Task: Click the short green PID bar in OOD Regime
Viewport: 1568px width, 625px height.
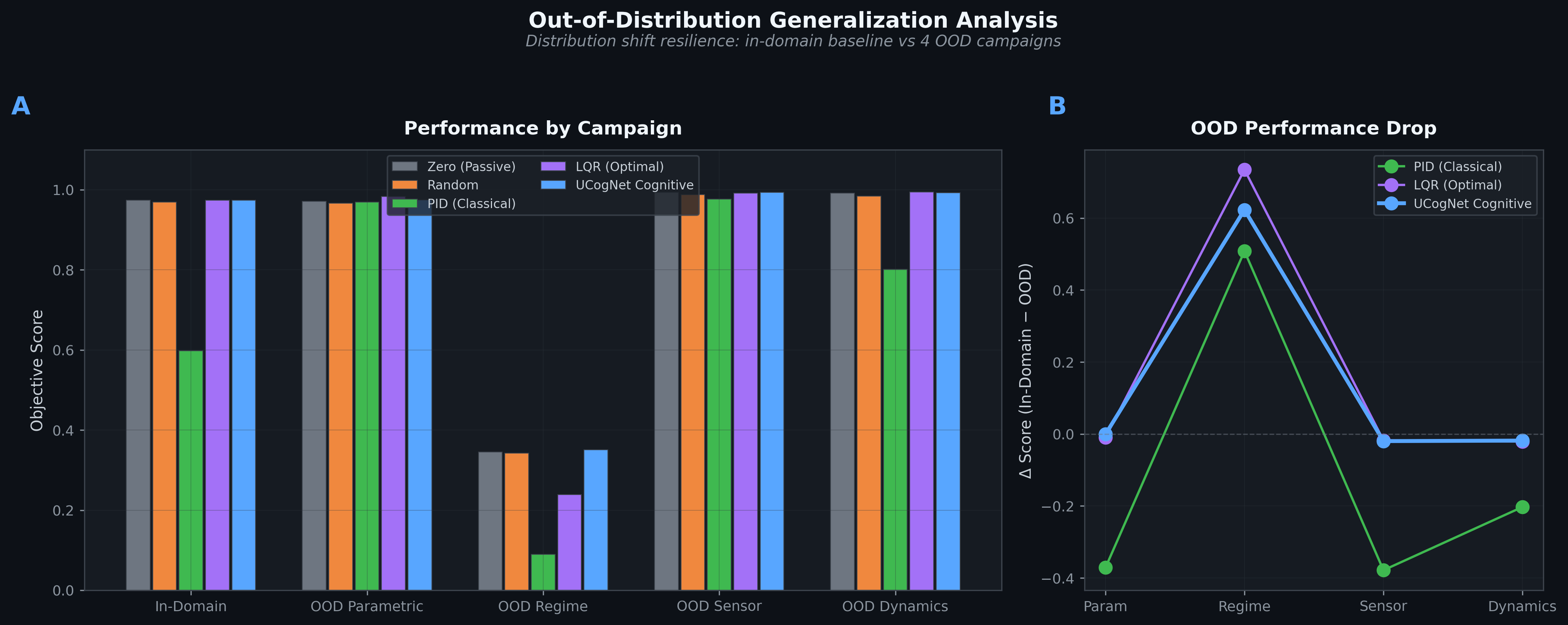Action: tap(543, 572)
